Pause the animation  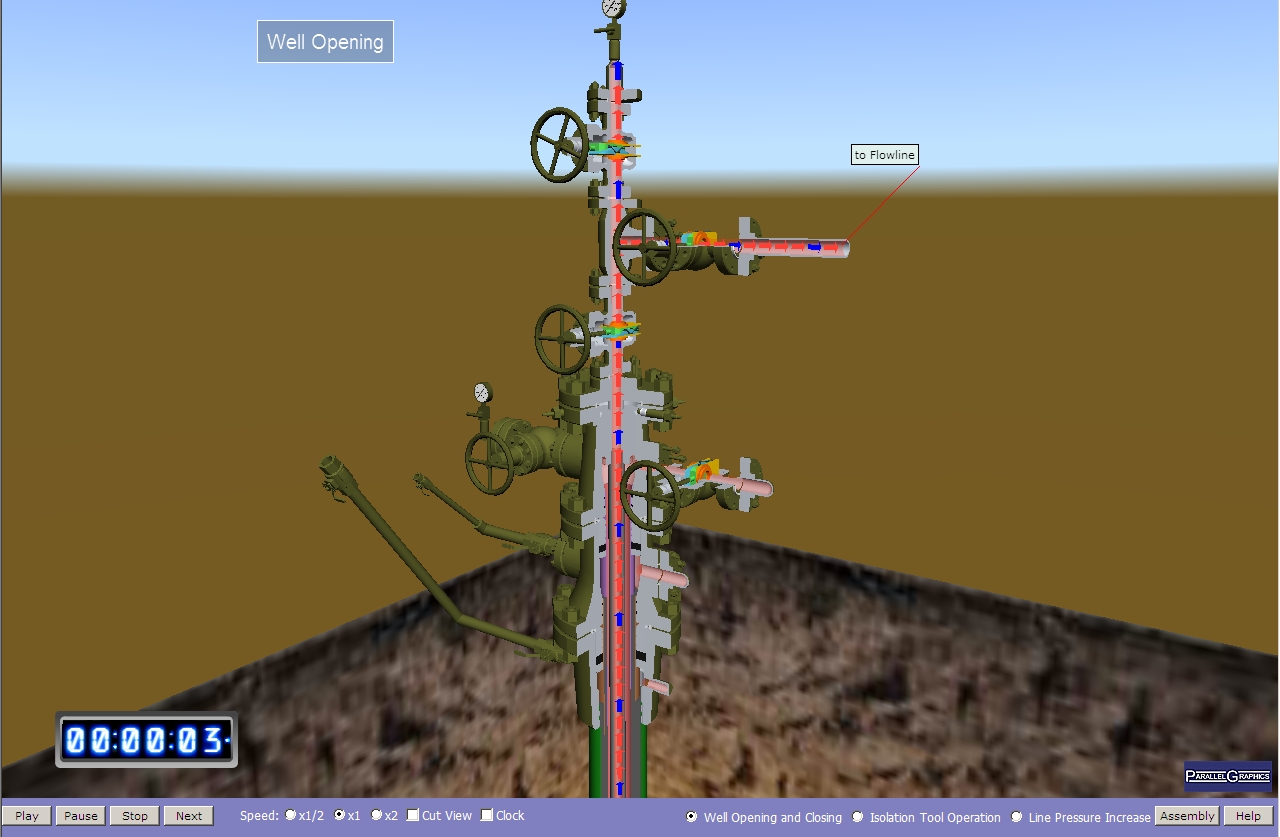click(x=81, y=816)
